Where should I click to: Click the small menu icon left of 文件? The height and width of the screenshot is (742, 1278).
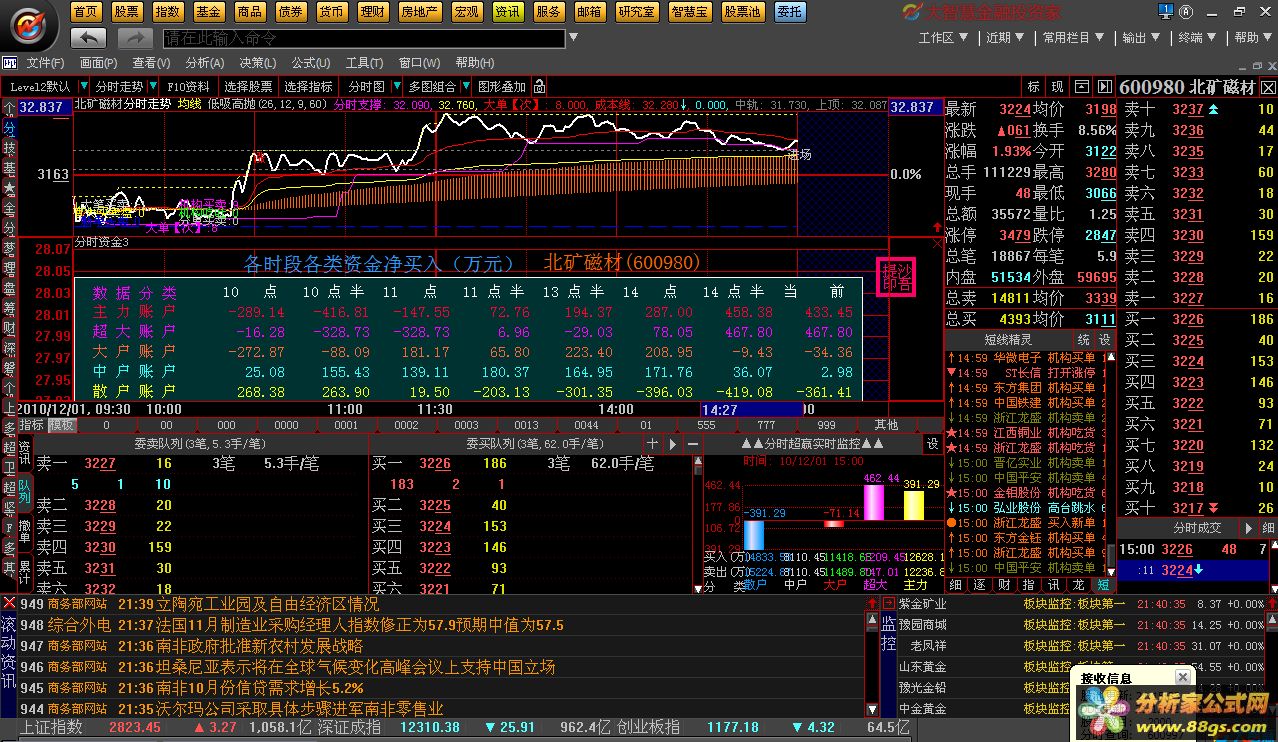point(10,62)
